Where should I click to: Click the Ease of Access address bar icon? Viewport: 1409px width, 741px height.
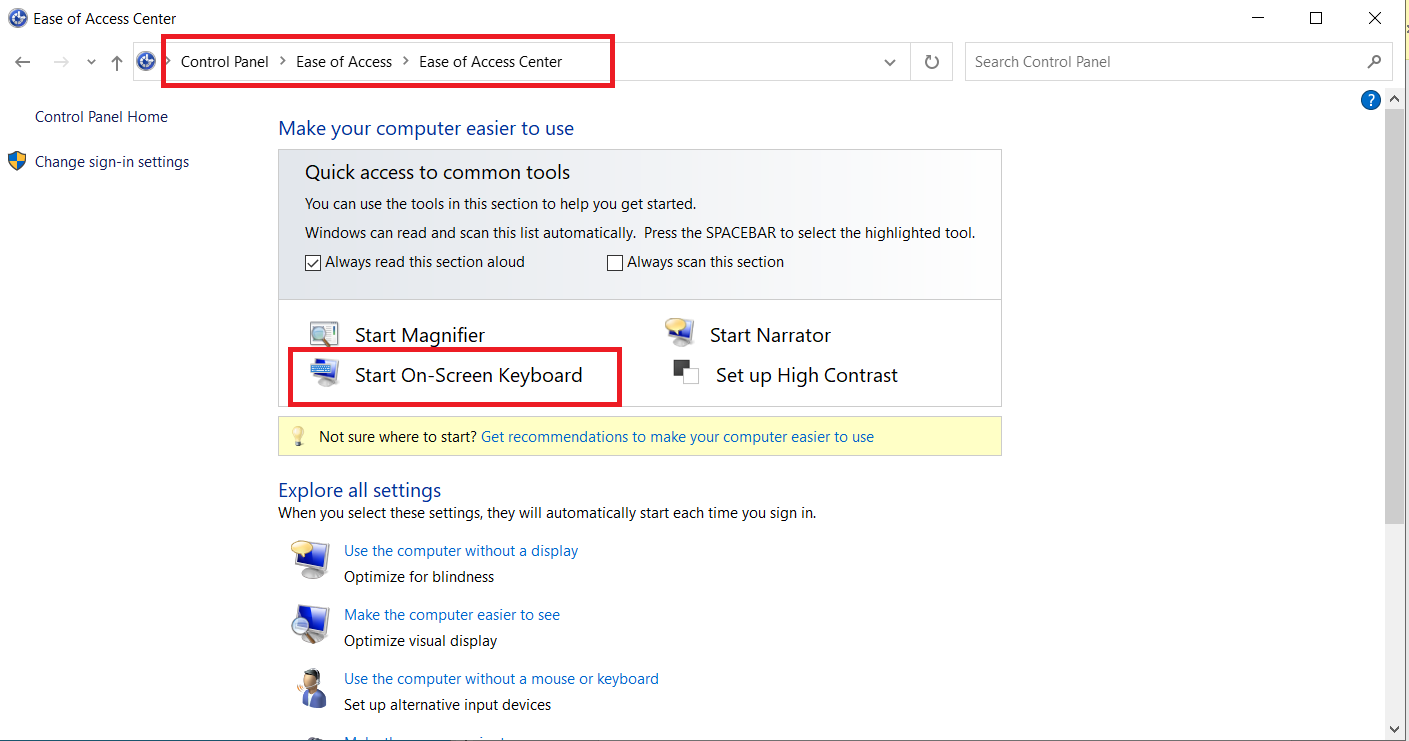click(x=146, y=61)
